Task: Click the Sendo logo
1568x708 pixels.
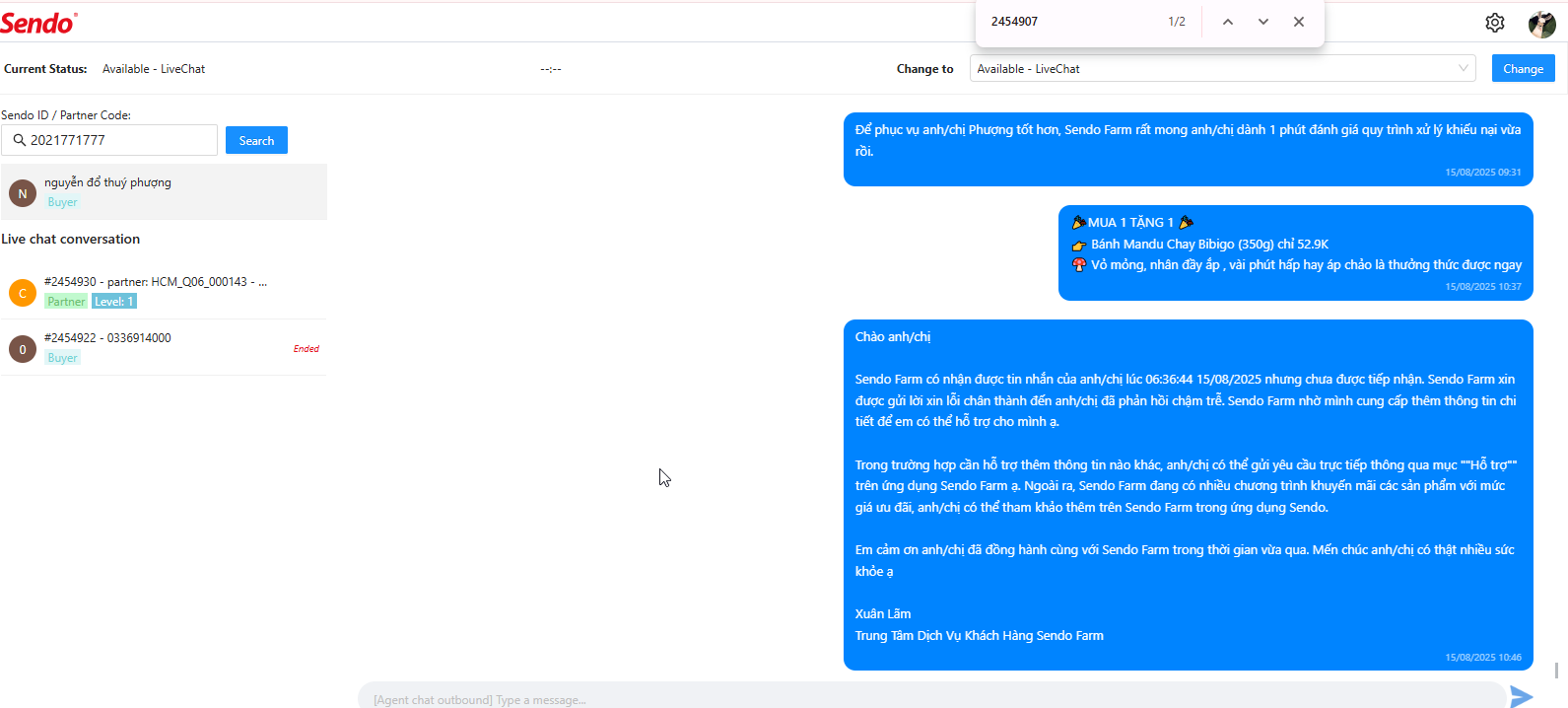Action: (38, 23)
